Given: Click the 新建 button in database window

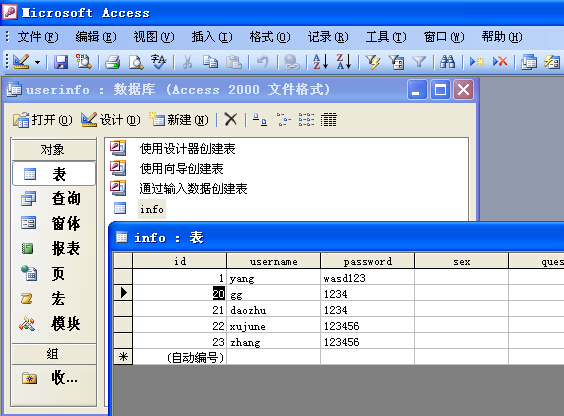Looking at the screenshot, I should coord(179,120).
